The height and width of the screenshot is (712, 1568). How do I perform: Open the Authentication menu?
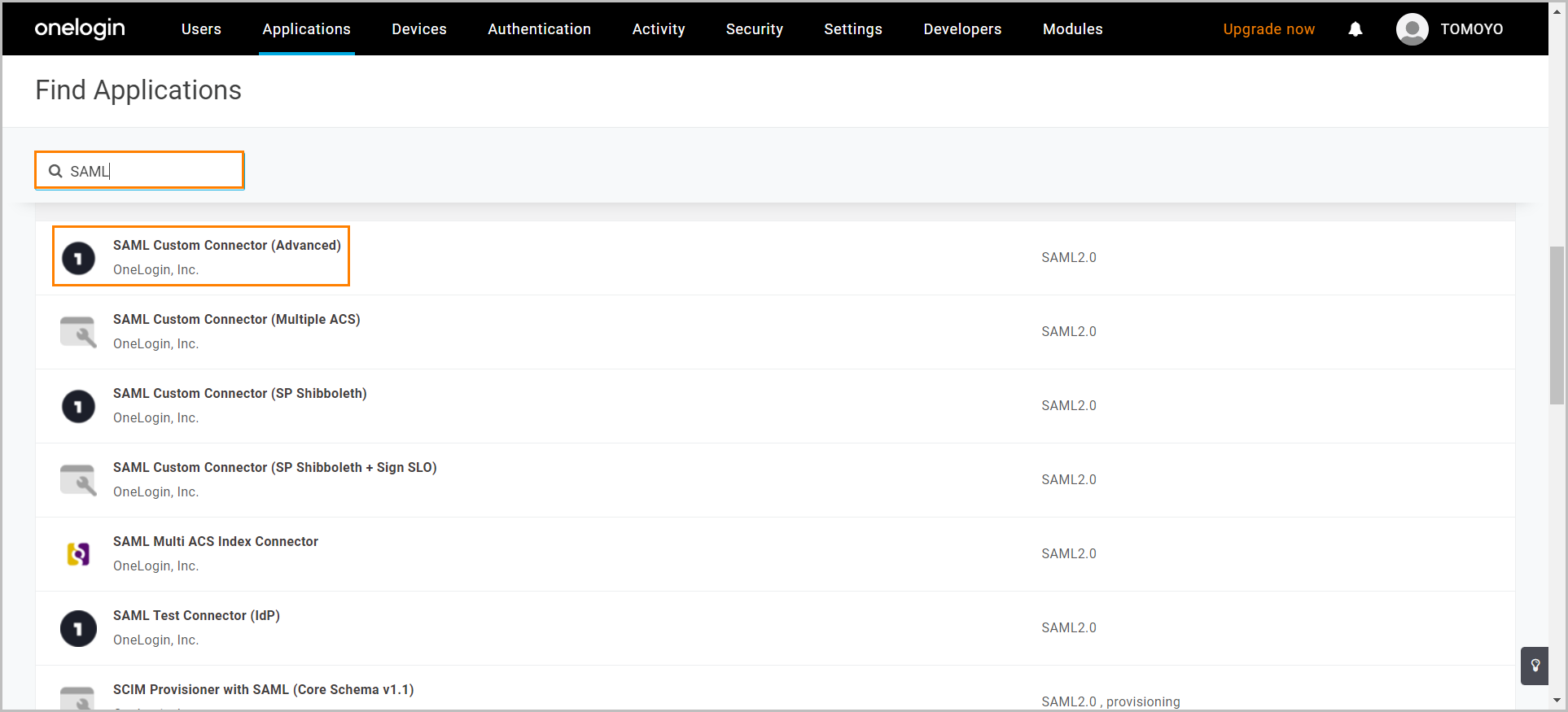(539, 29)
